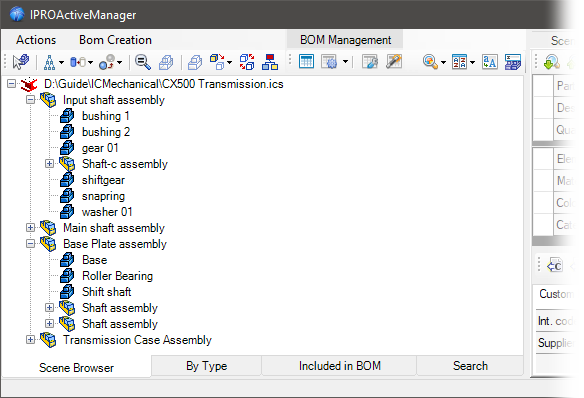Collapse the Base Plate assembly node
584x398 pixels.
click(31, 243)
